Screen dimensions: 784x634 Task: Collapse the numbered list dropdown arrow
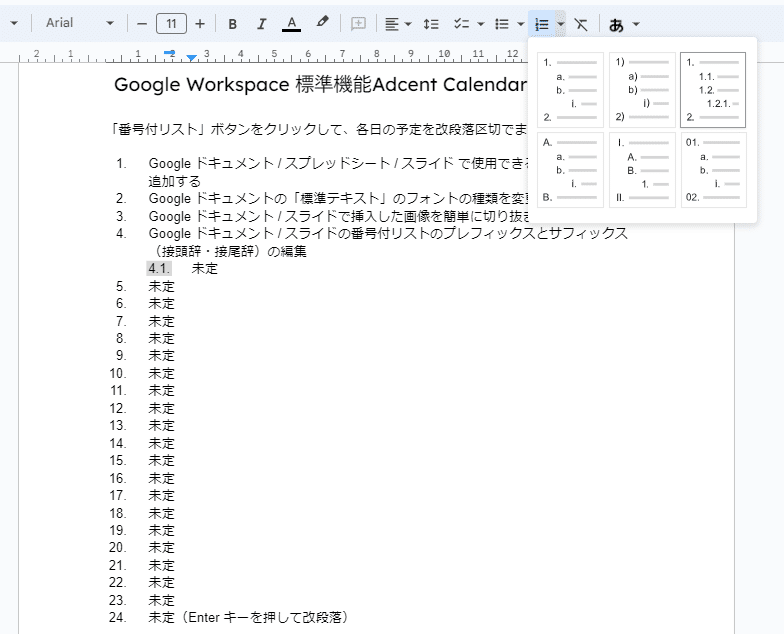coord(560,24)
